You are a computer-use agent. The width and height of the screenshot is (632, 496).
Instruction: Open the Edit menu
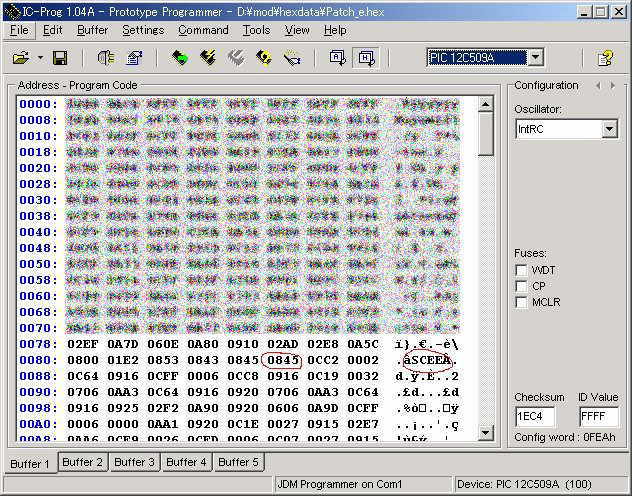click(x=52, y=30)
